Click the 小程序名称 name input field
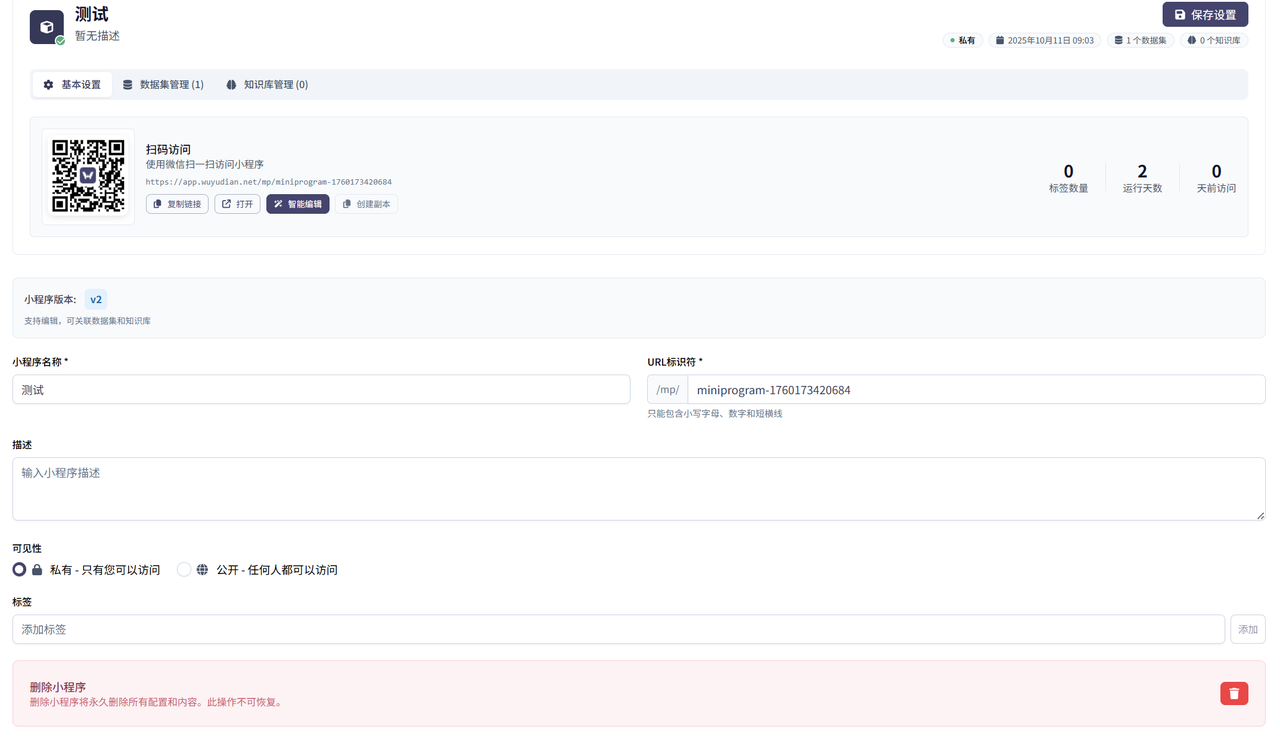This screenshot has height=742, width=1280. point(321,390)
